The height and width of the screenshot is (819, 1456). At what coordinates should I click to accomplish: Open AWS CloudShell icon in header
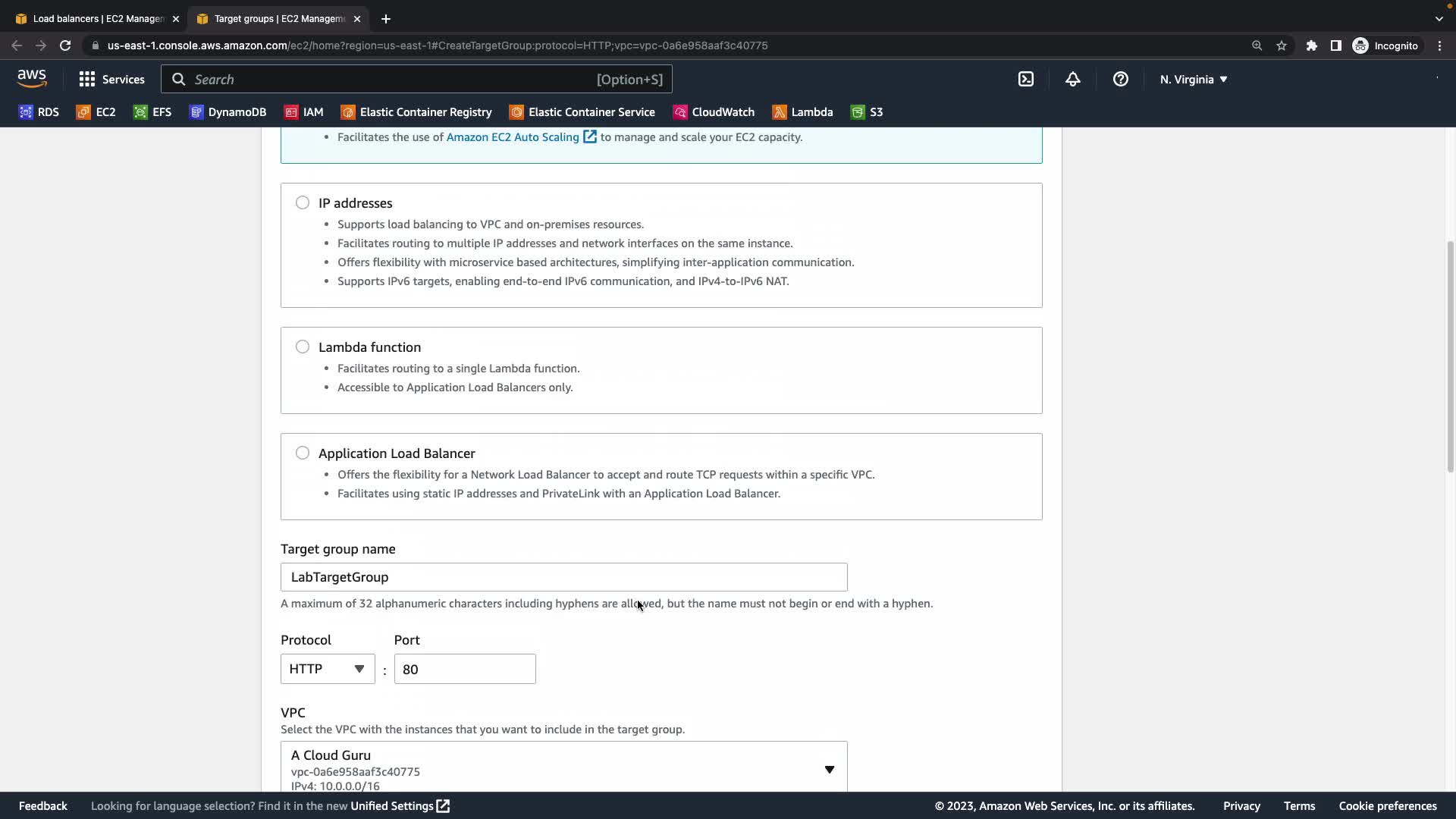(x=1025, y=79)
